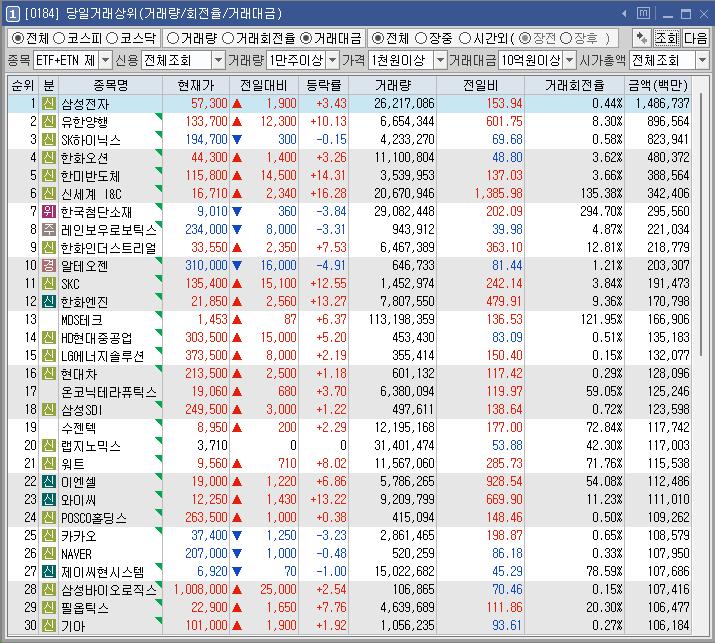Click the 신 badge icon for 삼성SDI
Image resolution: width=715 pixels, height=643 pixels.
(x=49, y=410)
